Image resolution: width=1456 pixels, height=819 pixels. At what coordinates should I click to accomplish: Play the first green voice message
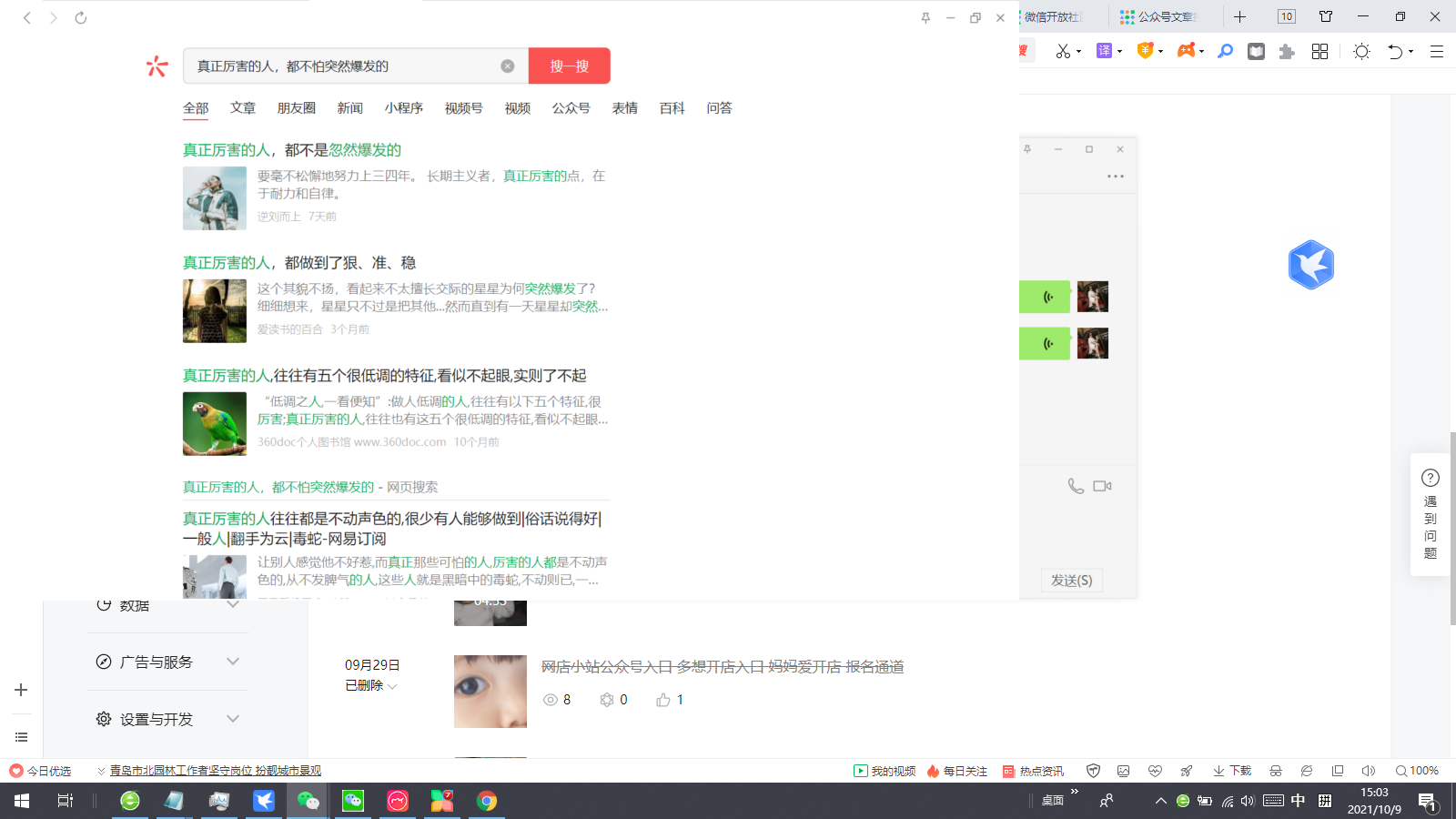(1045, 297)
